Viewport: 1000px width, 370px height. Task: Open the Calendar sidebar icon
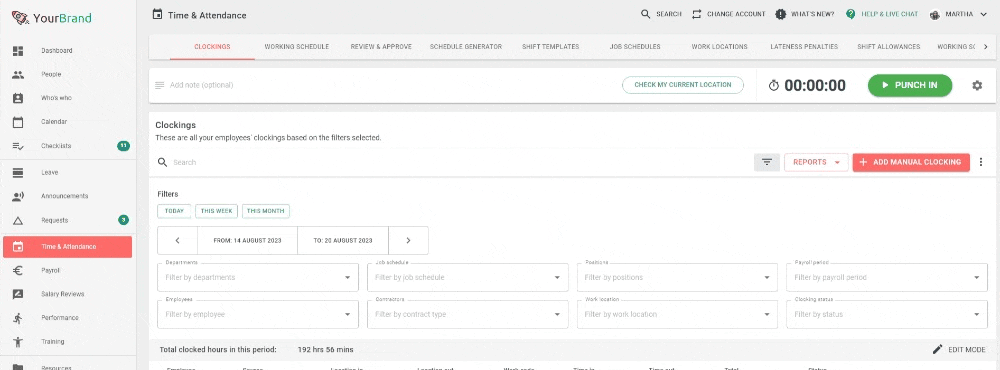click(18, 122)
